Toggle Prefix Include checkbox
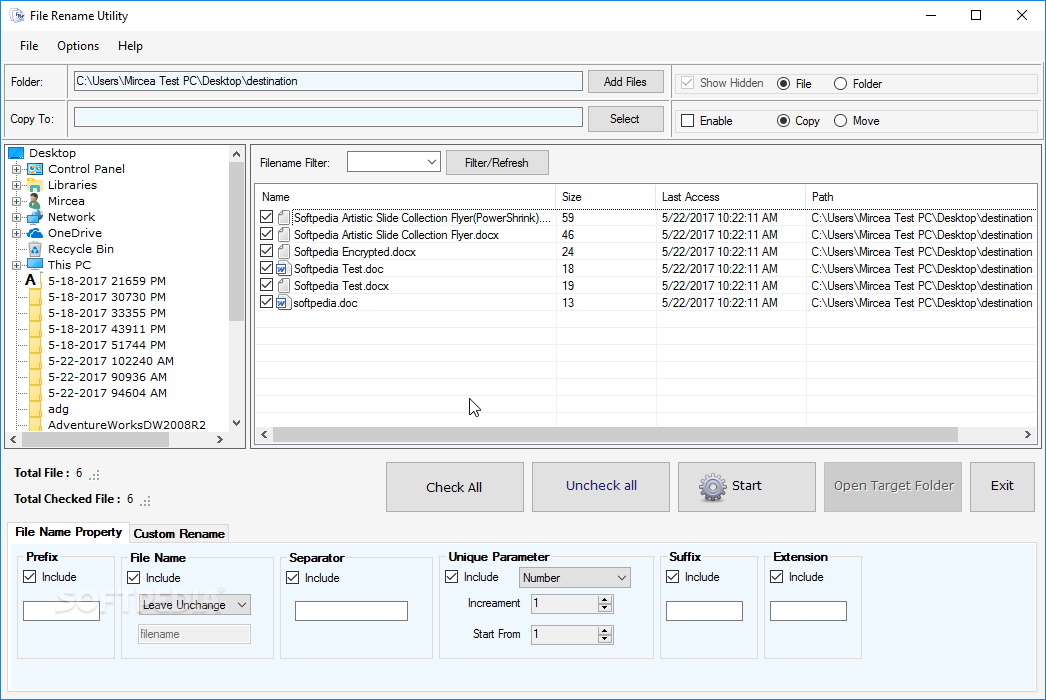 click(x=29, y=577)
